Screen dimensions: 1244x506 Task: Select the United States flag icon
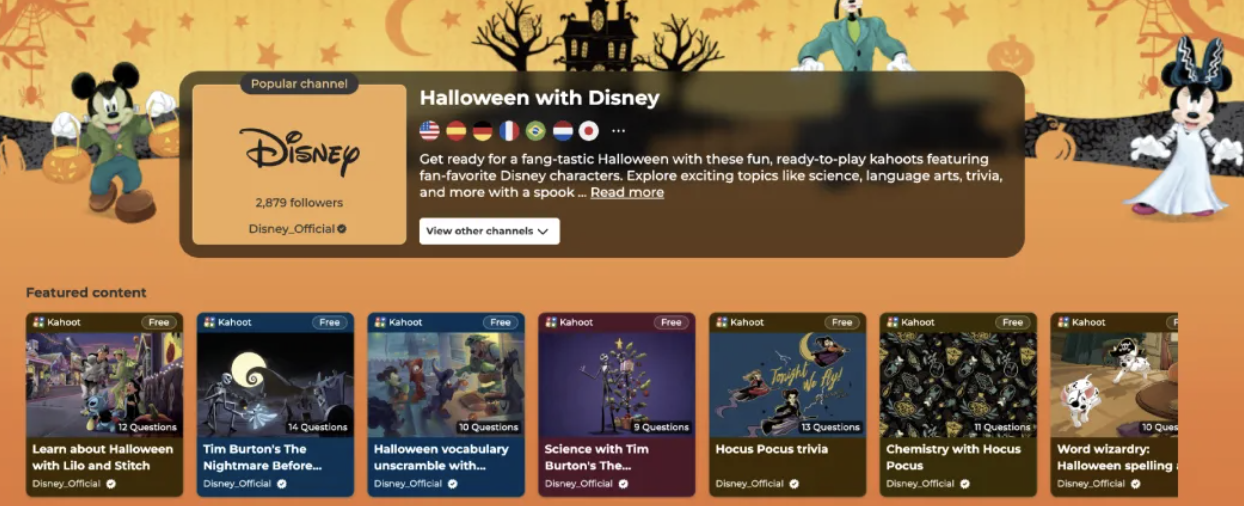(430, 131)
